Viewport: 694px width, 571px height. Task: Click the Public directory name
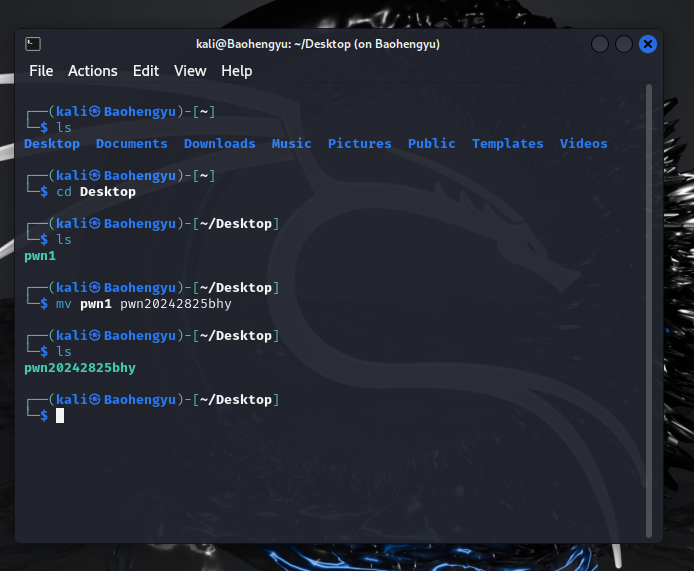coord(432,144)
